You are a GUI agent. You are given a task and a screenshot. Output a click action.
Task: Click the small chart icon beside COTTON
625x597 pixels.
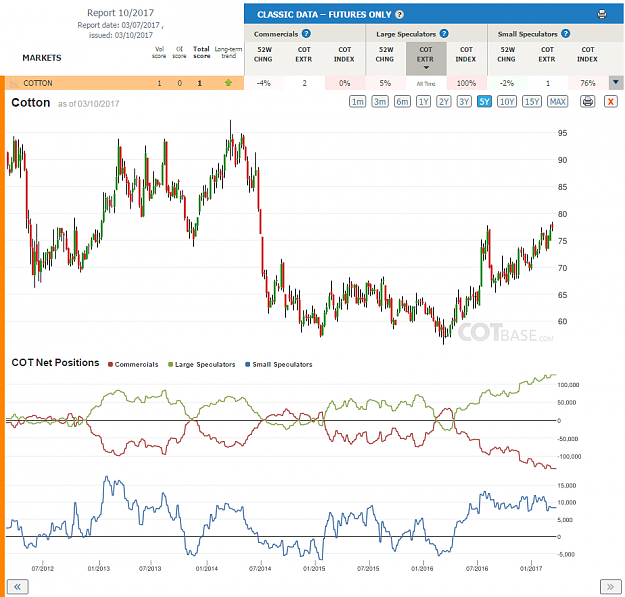14,83
